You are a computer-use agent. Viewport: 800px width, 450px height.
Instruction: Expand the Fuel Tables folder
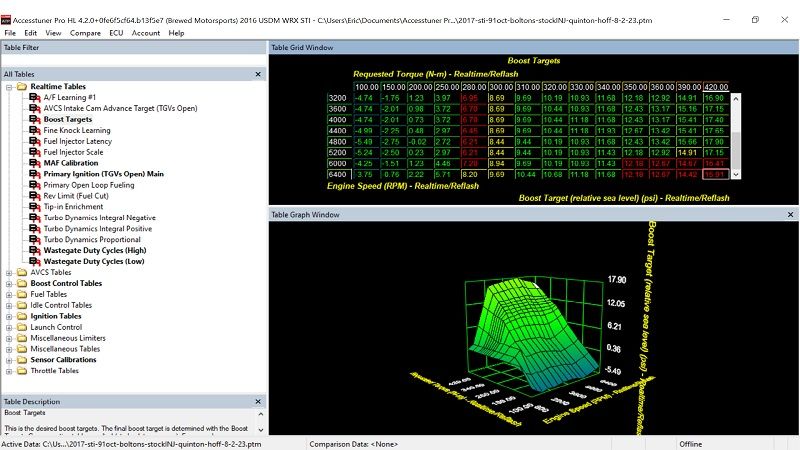pos(9,295)
